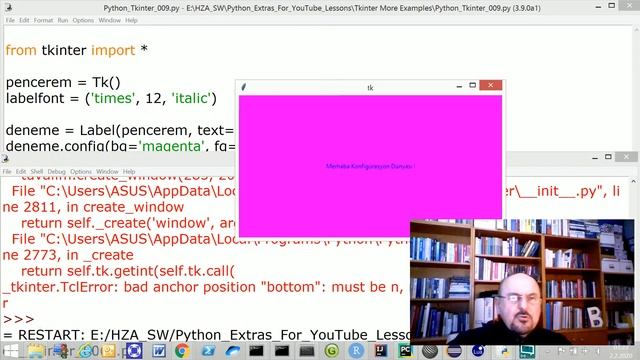The height and width of the screenshot is (360, 640).
Task: Click the 'italic' string in labelfont line
Action: coord(191,98)
